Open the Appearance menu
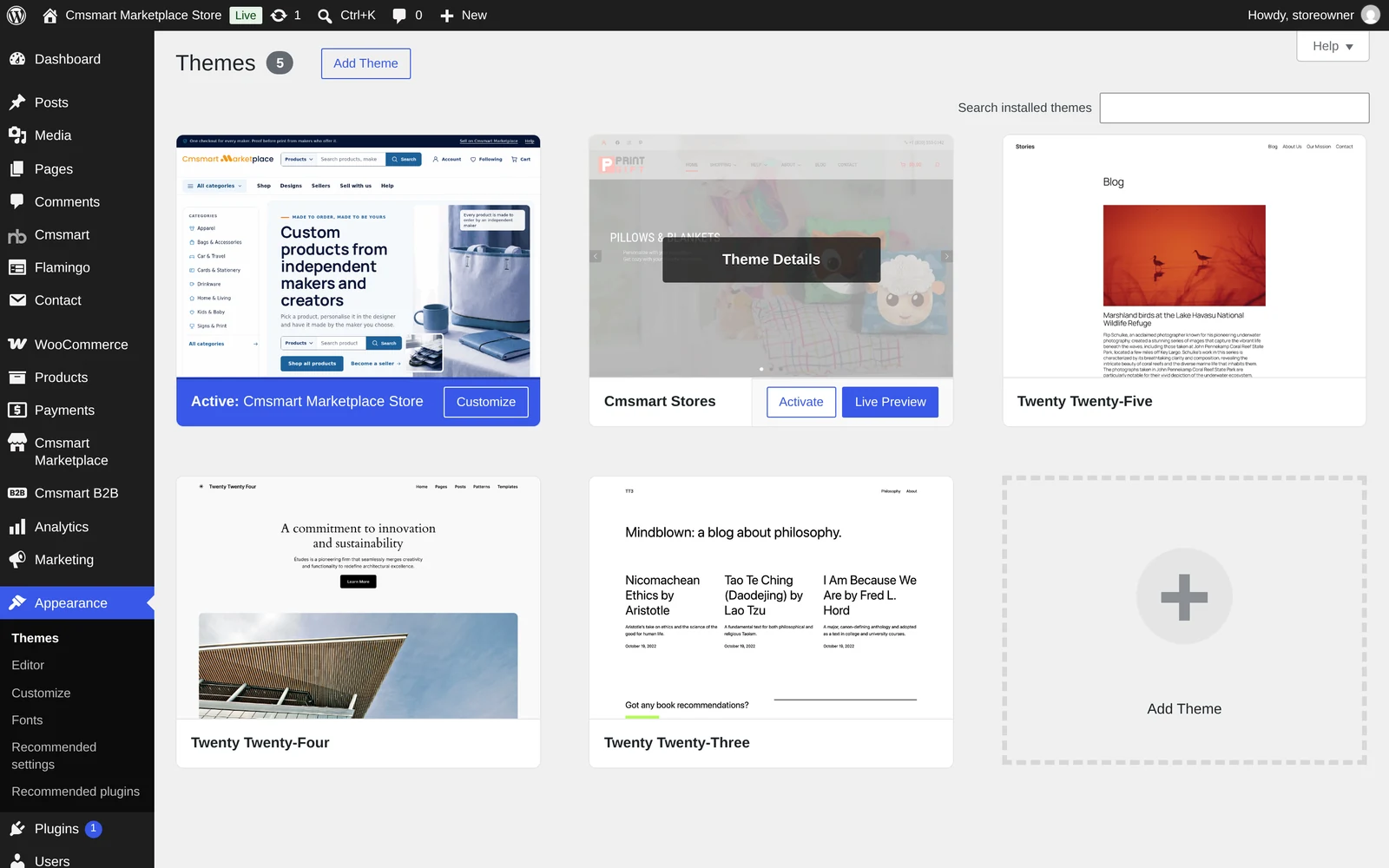Screen dimensions: 1389x868 [77, 603]
